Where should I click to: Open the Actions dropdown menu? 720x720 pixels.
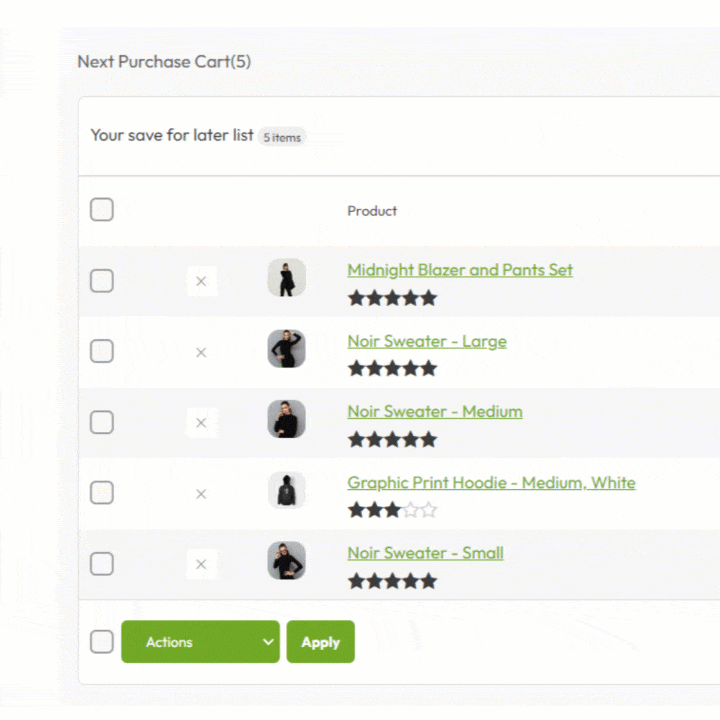coord(200,642)
